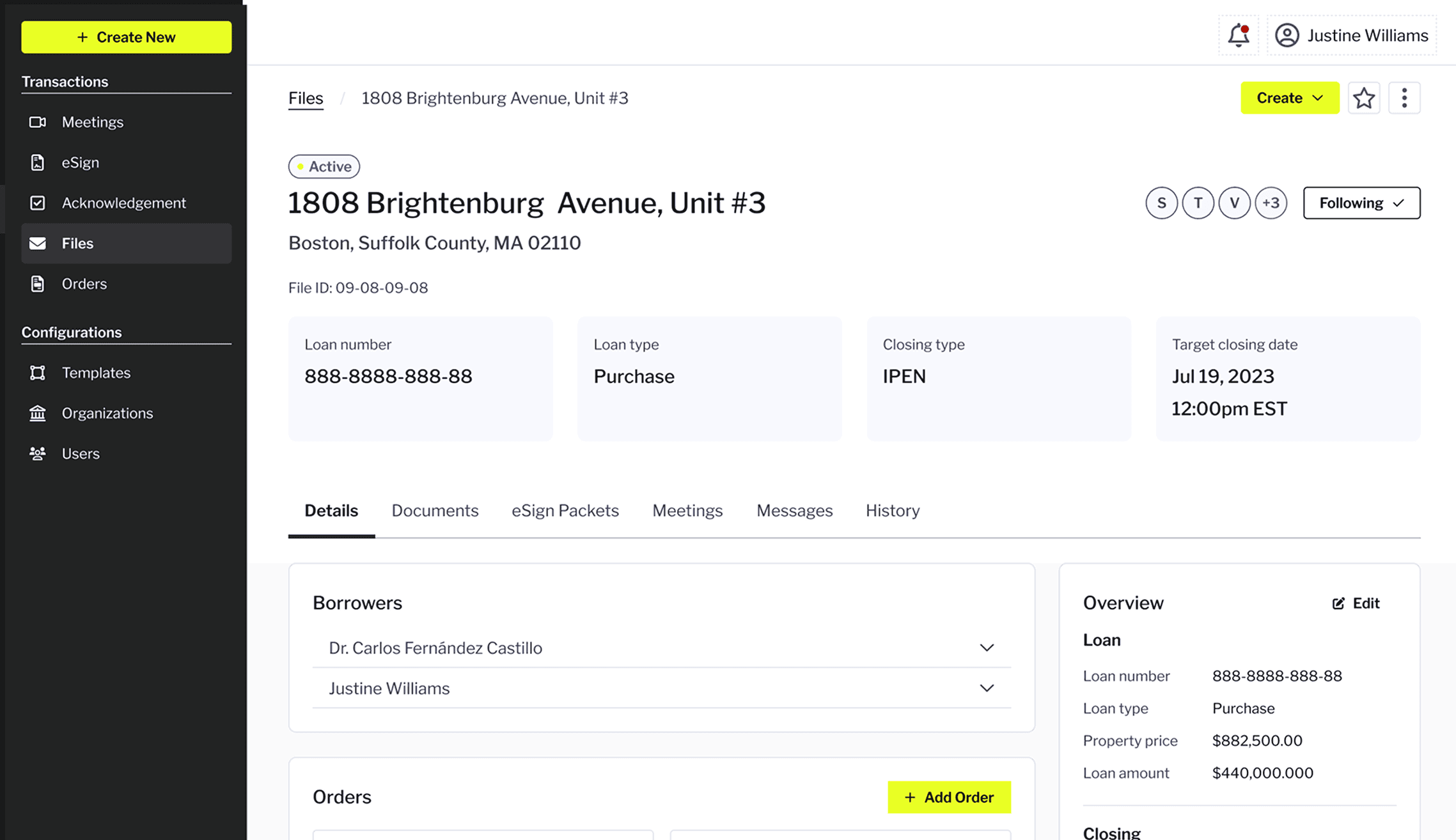Click the Add Order button
The width and height of the screenshot is (1456, 840).
(x=949, y=797)
